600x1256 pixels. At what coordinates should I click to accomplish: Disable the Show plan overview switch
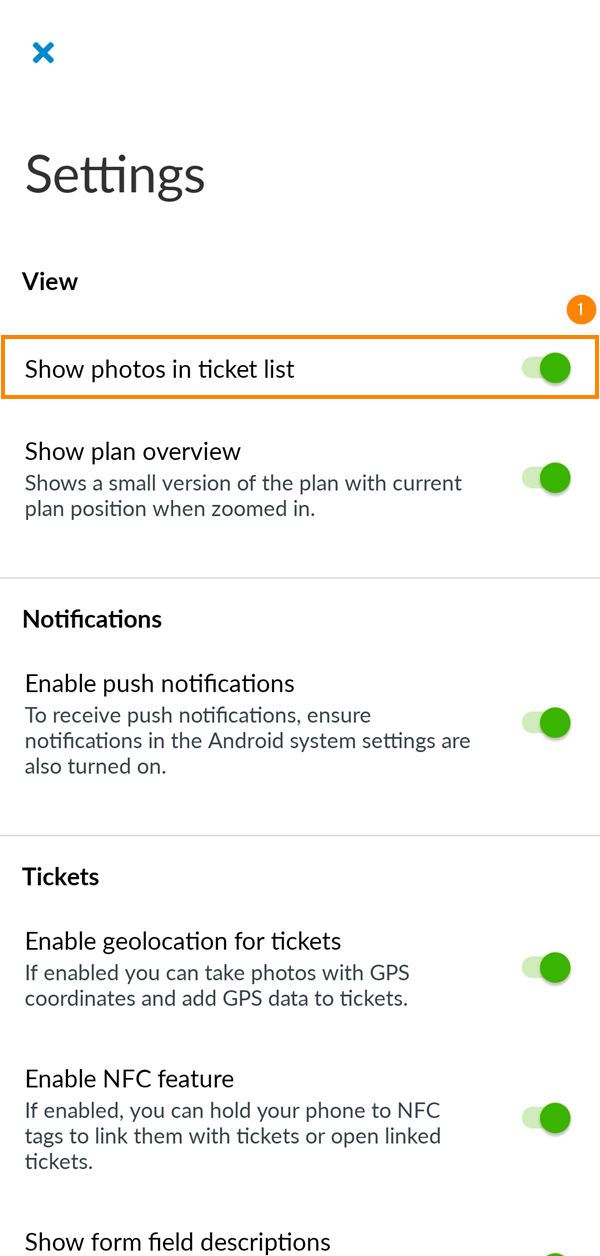pyautogui.click(x=548, y=477)
